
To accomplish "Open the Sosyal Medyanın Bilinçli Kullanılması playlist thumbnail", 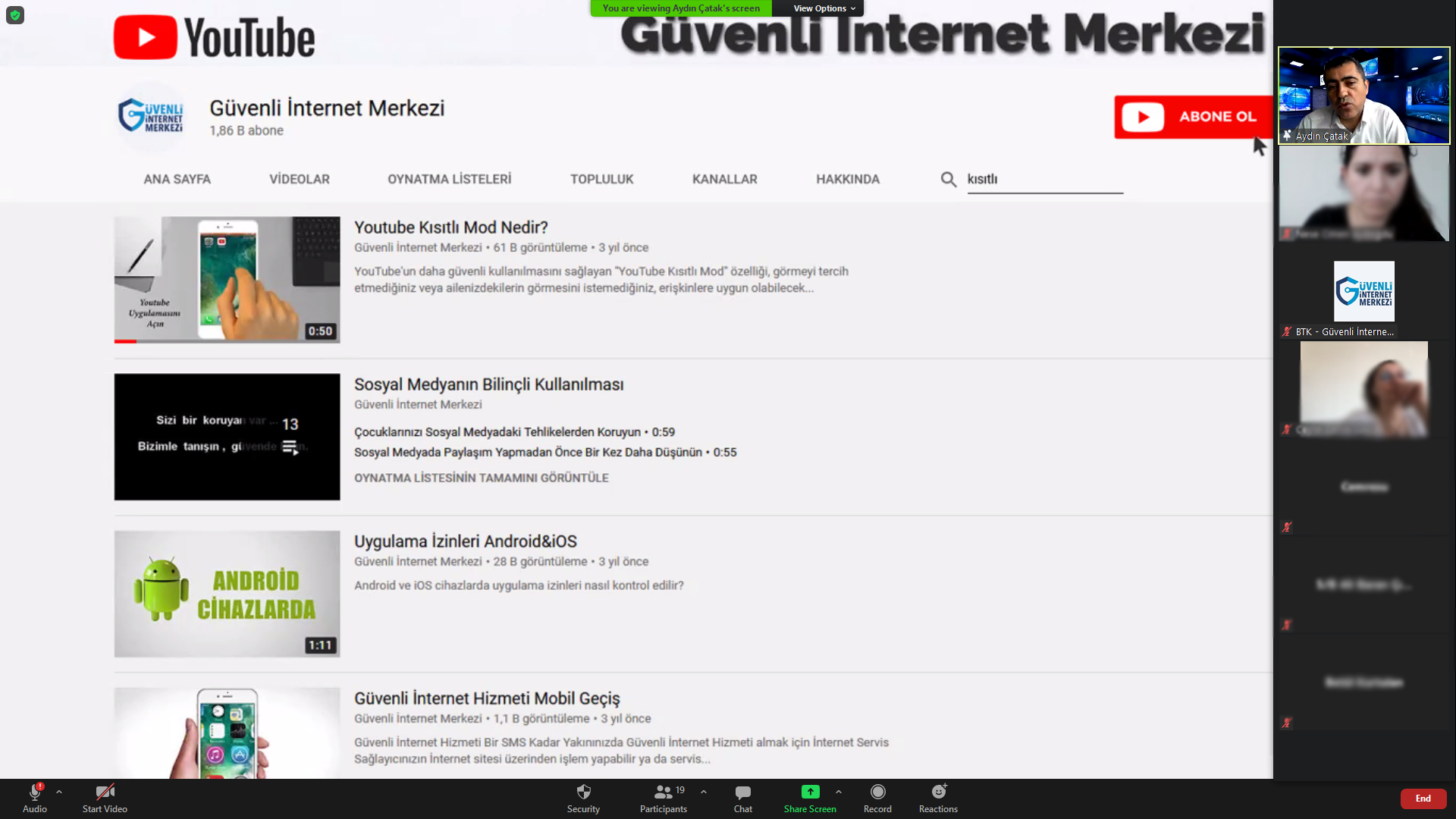I will [x=227, y=437].
